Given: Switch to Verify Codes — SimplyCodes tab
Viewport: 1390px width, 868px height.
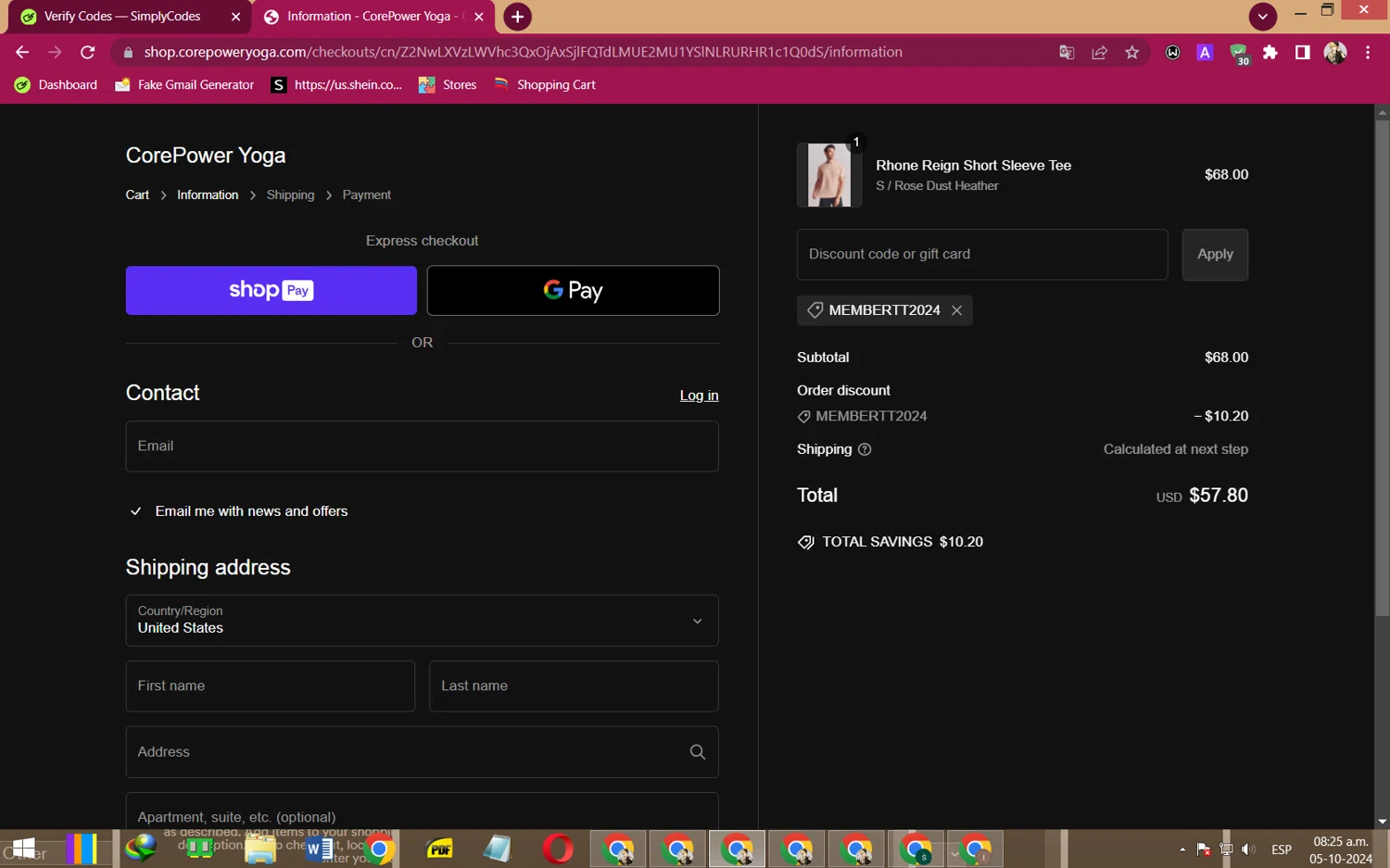Looking at the screenshot, I should [x=123, y=17].
